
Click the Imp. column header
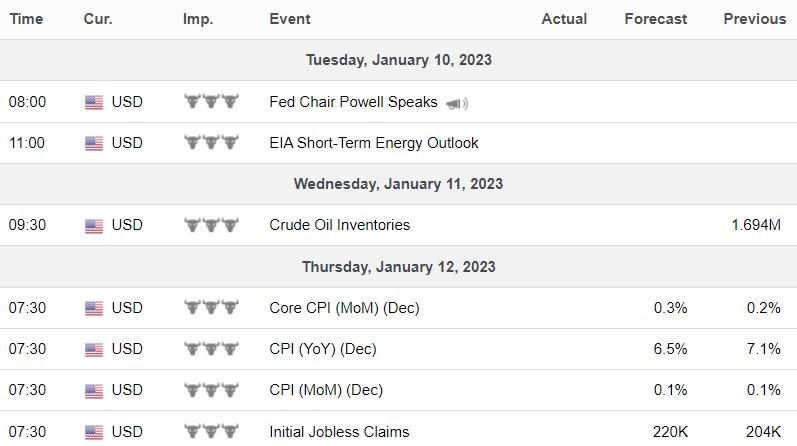(197, 18)
